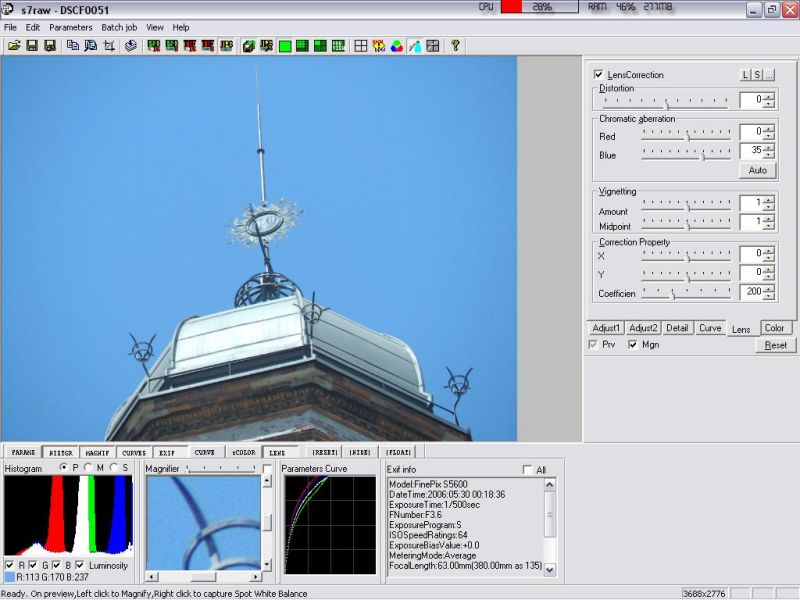
Task: Select the M radio button in Histogram
Action: click(88, 468)
